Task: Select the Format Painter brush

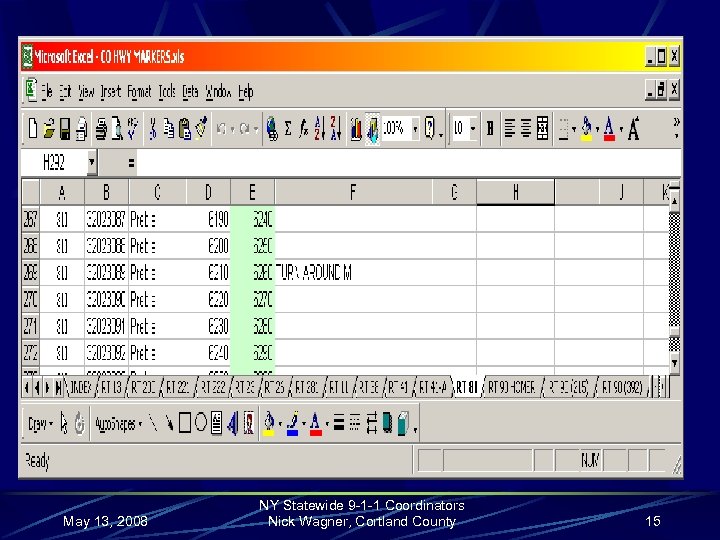Action: tap(201, 128)
